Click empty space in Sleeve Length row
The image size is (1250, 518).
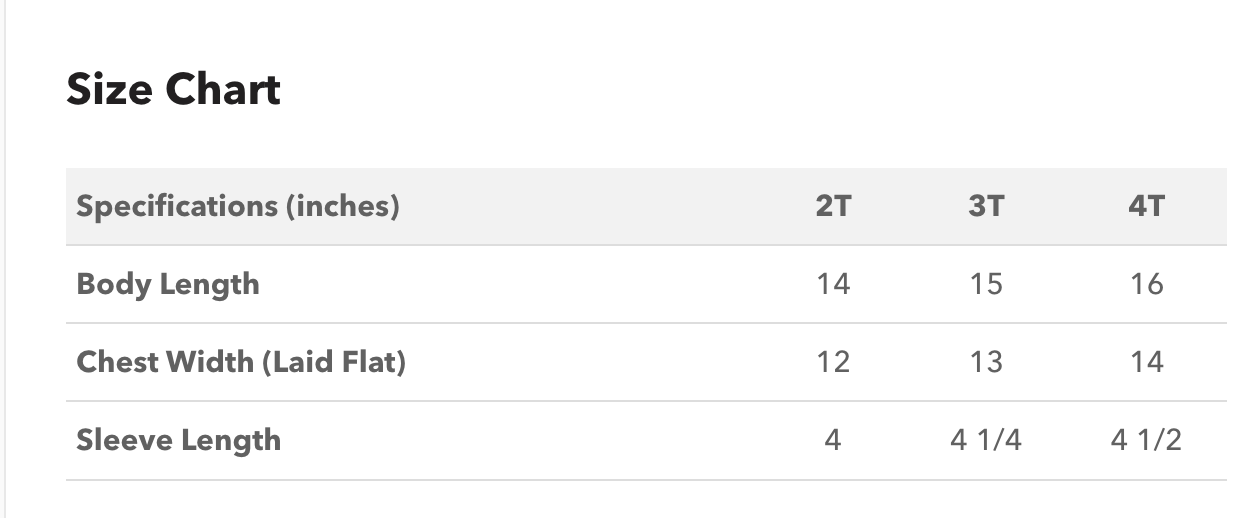550,441
